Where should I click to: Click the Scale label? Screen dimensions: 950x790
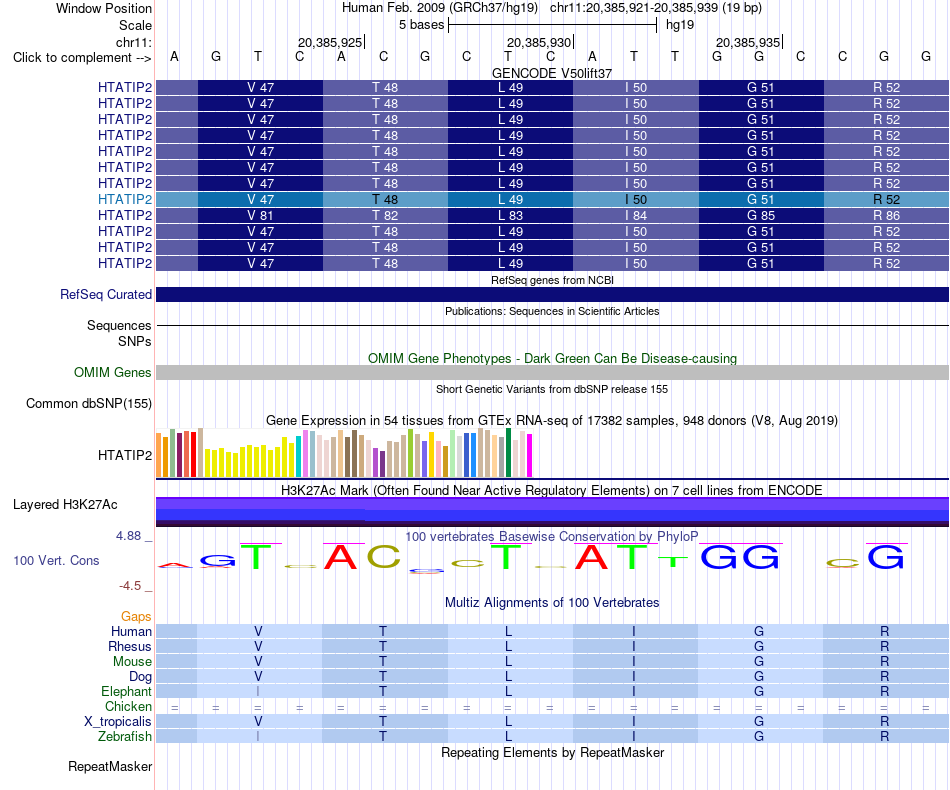135,25
